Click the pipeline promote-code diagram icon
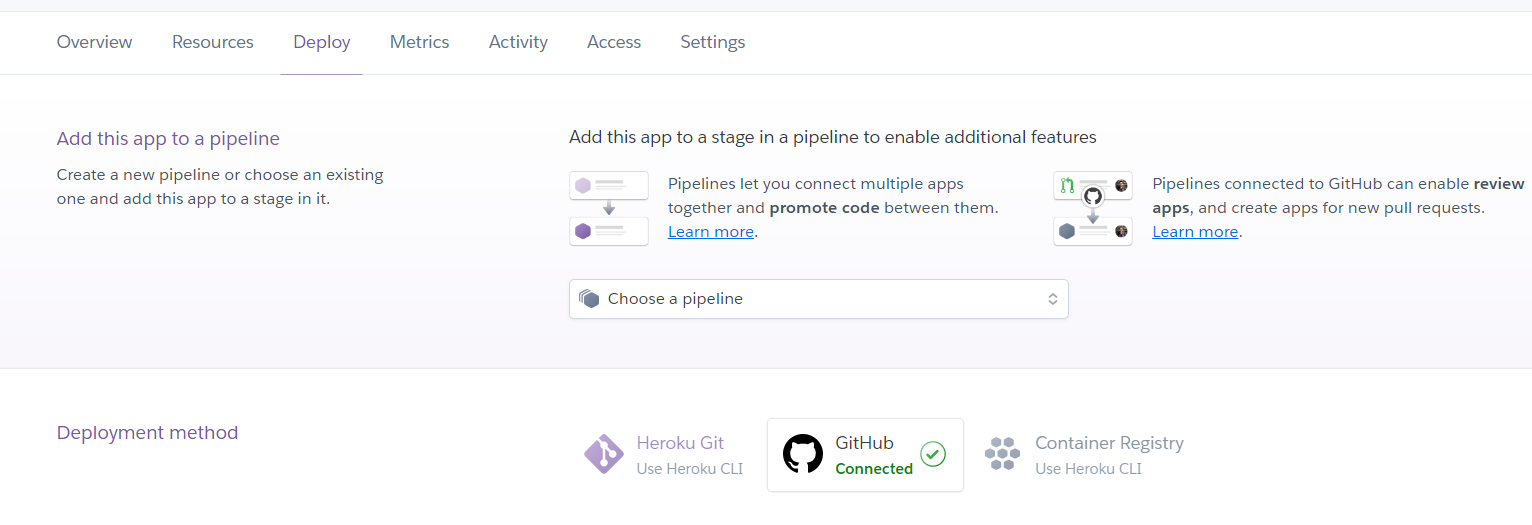The width and height of the screenshot is (1532, 525). coord(609,208)
